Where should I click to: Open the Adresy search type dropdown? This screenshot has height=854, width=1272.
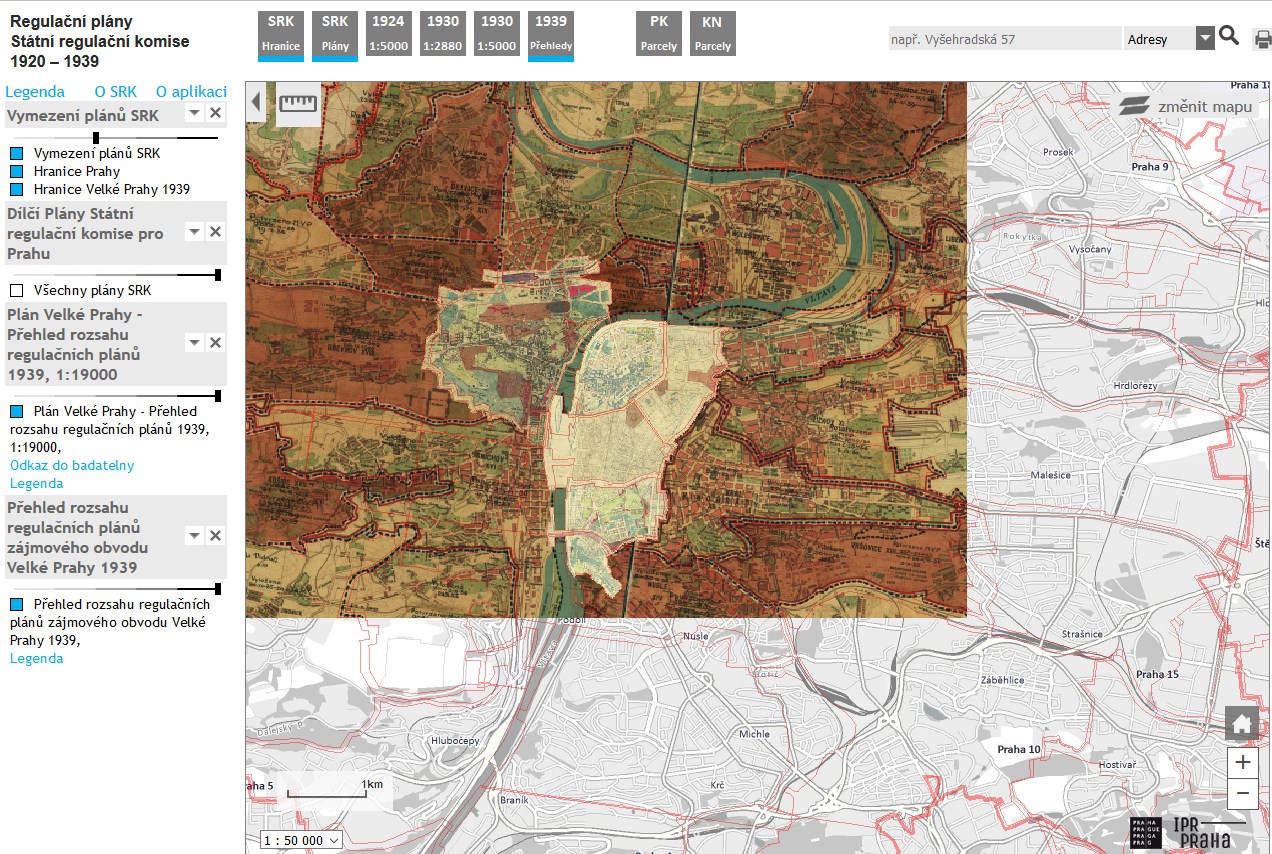pyautogui.click(x=1205, y=39)
